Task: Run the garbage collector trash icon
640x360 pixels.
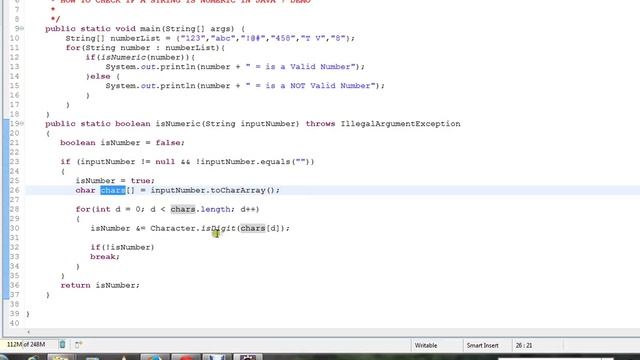Action: pyautogui.click(x=62, y=345)
